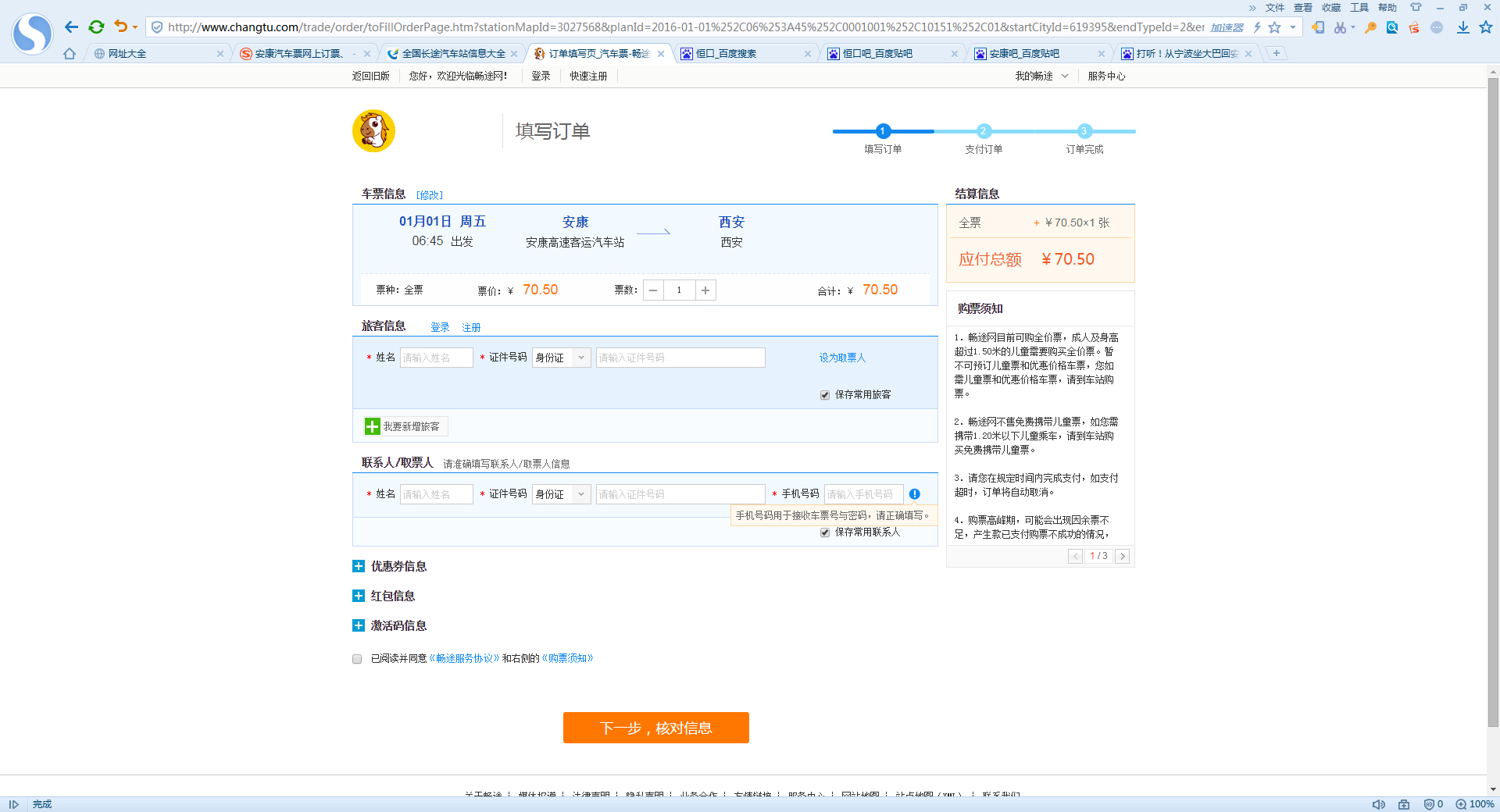This screenshot has width=1500, height=812.
Task: Open the 工具 menu
Action: [1359, 8]
